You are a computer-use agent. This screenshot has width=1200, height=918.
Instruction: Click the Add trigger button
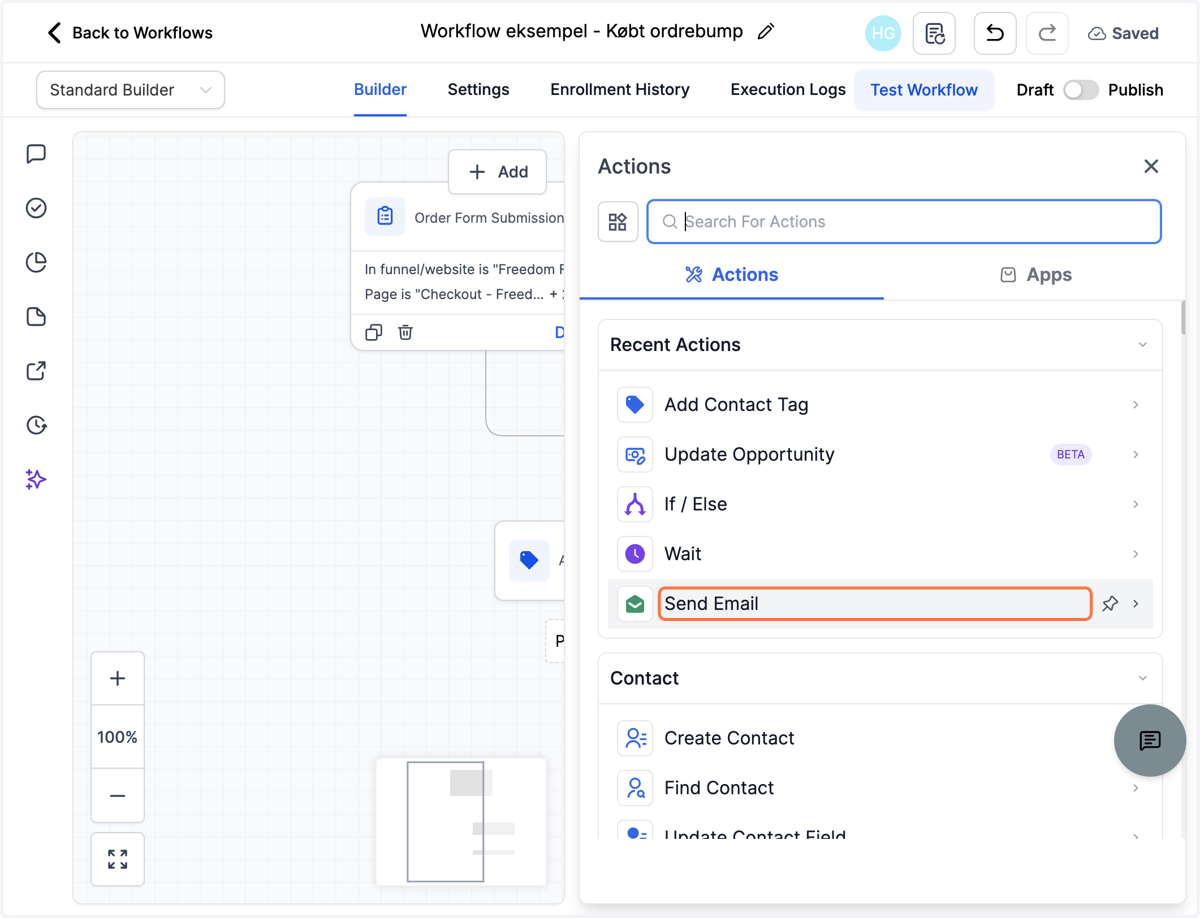pos(498,172)
